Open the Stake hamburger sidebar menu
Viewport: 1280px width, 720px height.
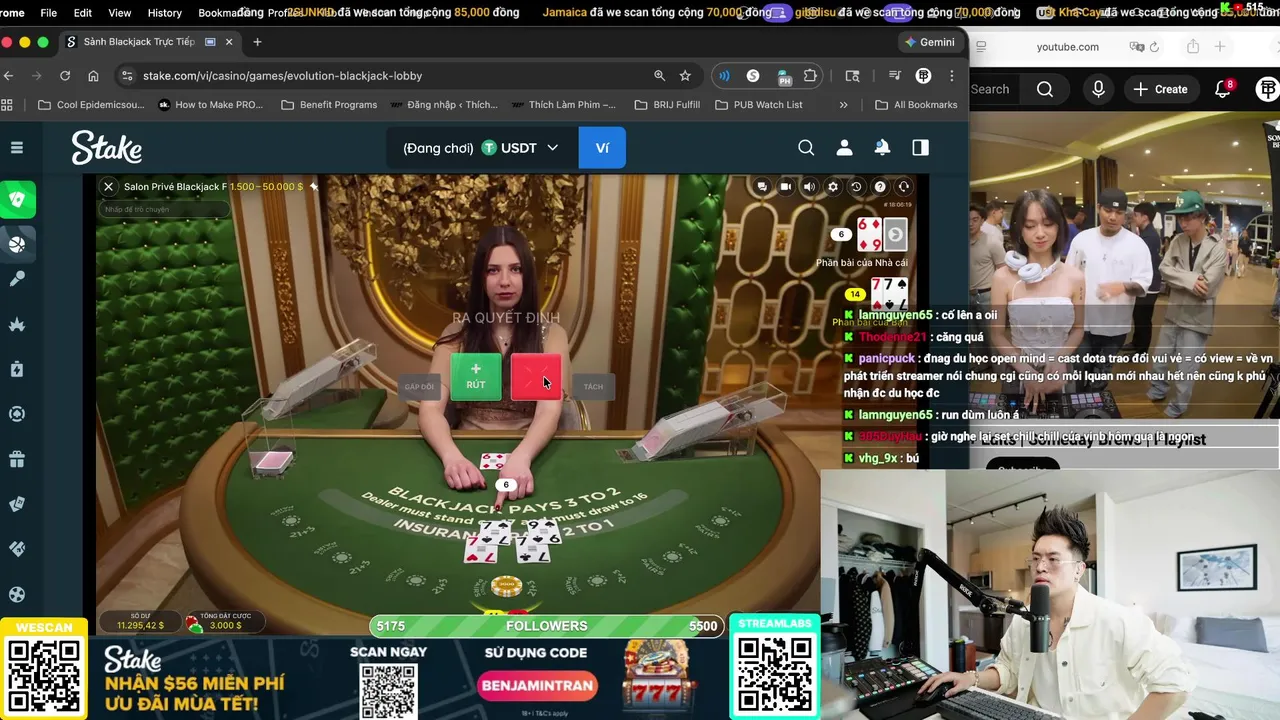click(x=17, y=148)
